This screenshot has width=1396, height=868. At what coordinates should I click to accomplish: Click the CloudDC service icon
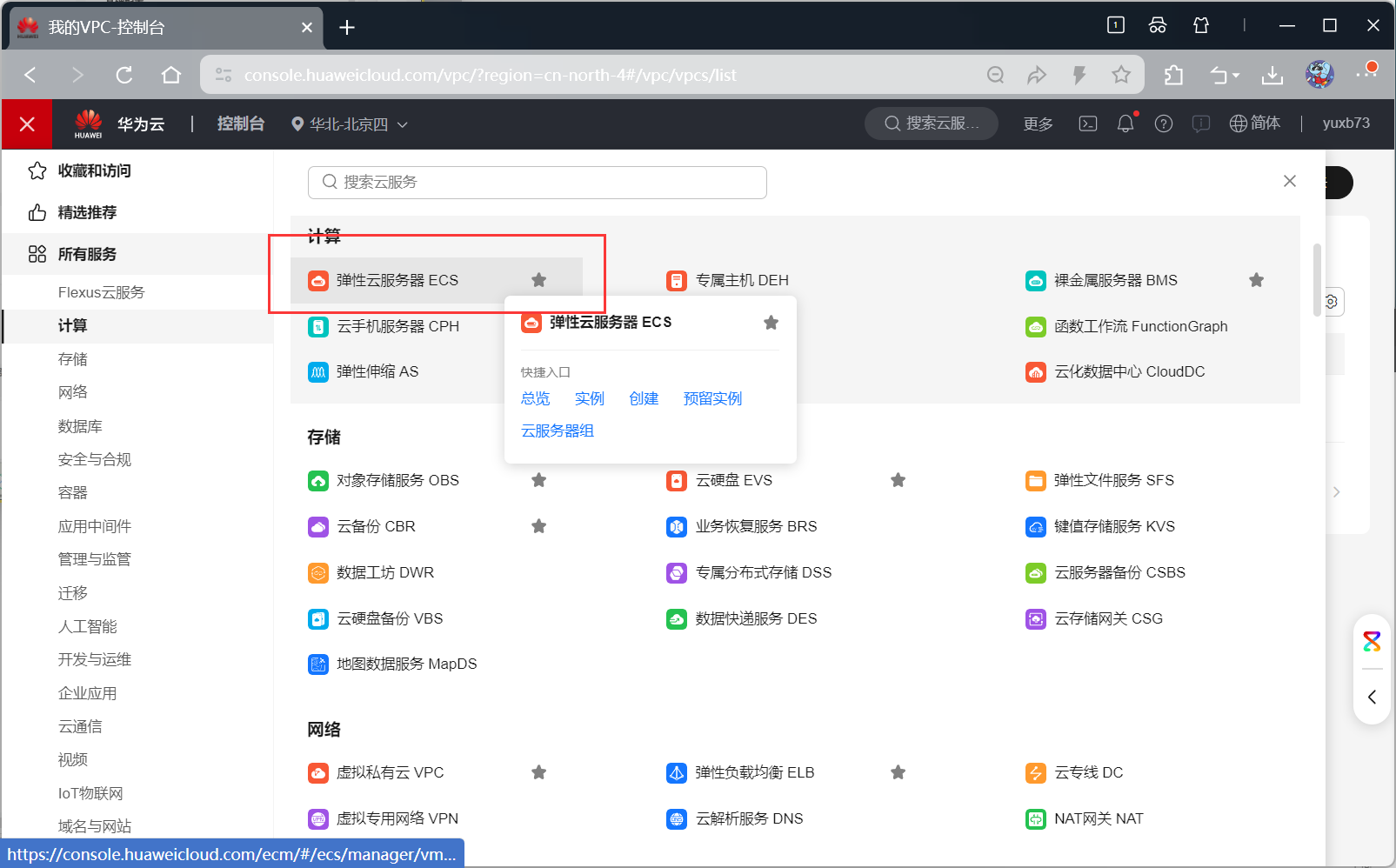point(1036,371)
